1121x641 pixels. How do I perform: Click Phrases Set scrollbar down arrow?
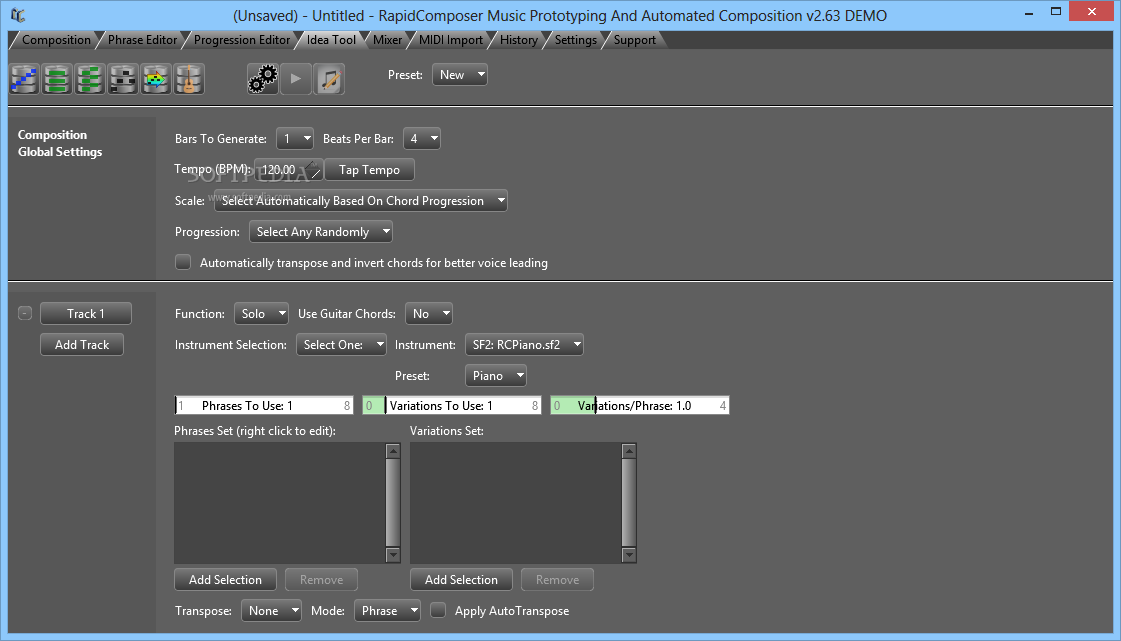392,555
